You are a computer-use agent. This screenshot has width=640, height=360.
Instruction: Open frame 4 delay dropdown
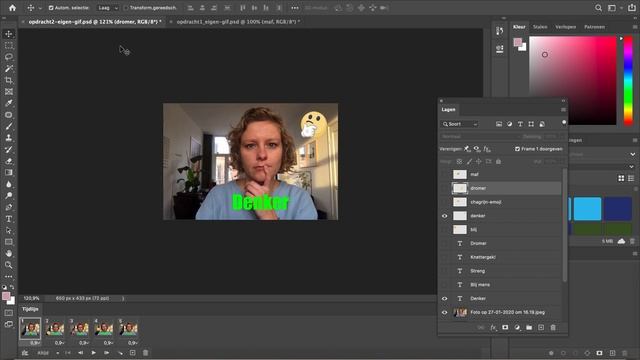pyautogui.click(x=109, y=343)
